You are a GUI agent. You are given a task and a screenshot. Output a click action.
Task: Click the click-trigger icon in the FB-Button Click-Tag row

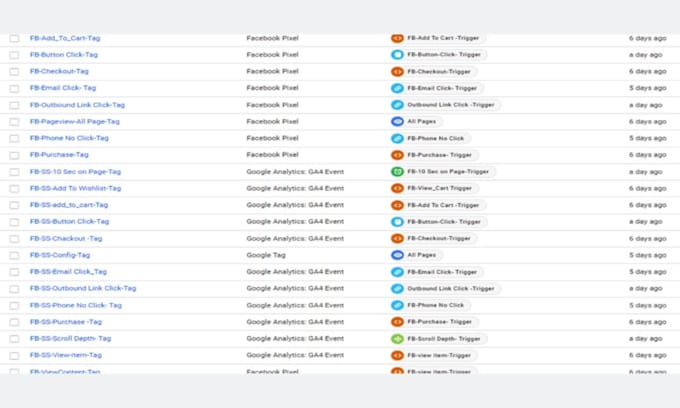[397, 55]
